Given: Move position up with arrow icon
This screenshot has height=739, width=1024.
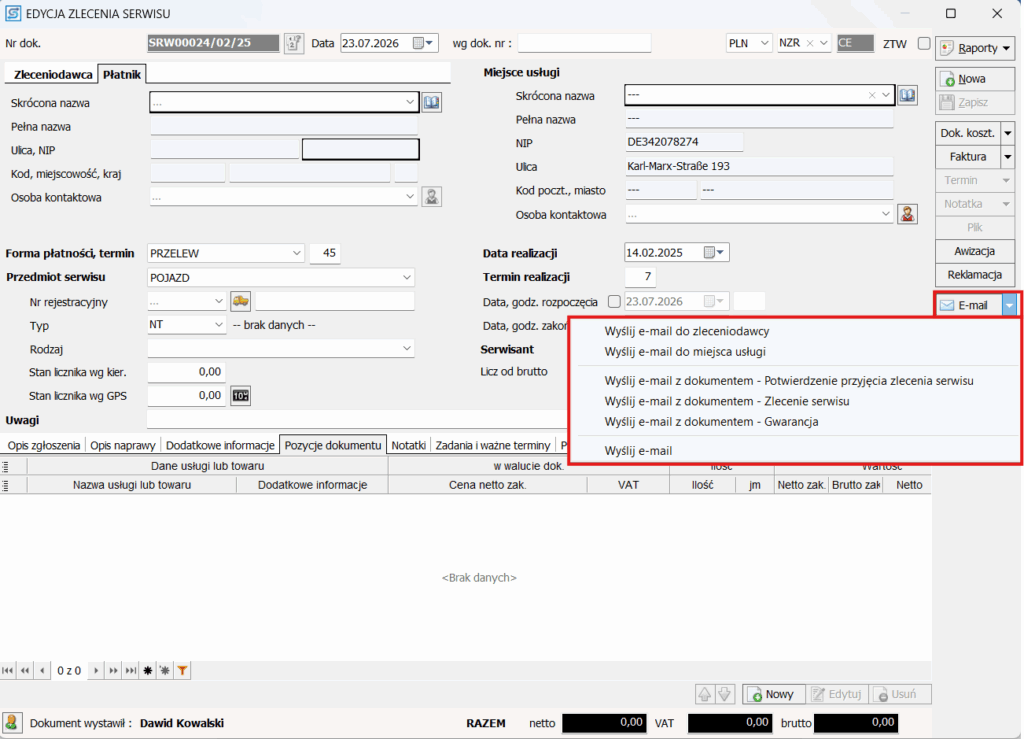Looking at the screenshot, I should coord(705,694).
